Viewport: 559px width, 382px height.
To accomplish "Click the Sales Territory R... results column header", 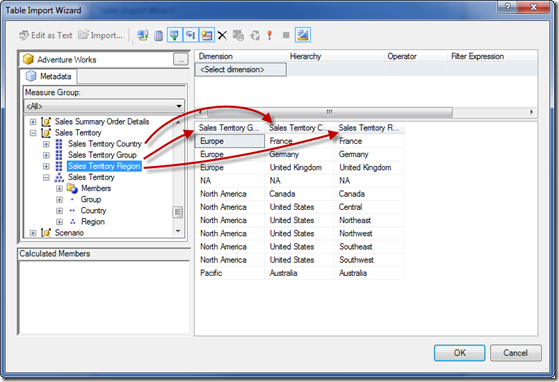I will pyautogui.click(x=369, y=128).
